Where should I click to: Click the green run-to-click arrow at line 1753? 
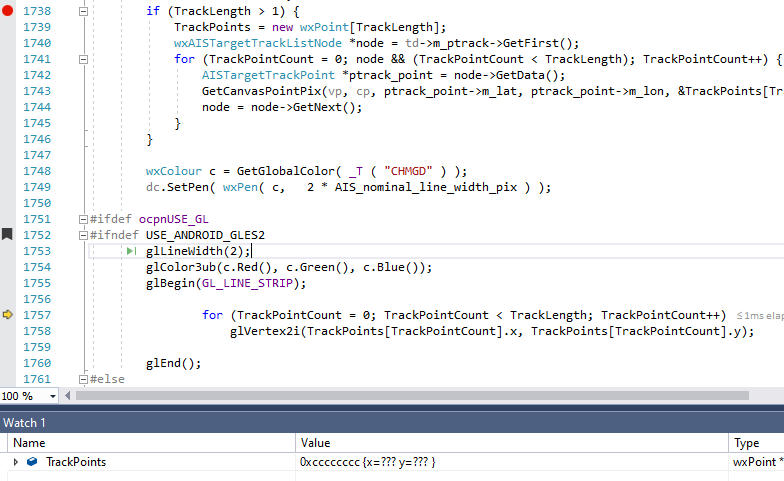[x=132, y=251]
